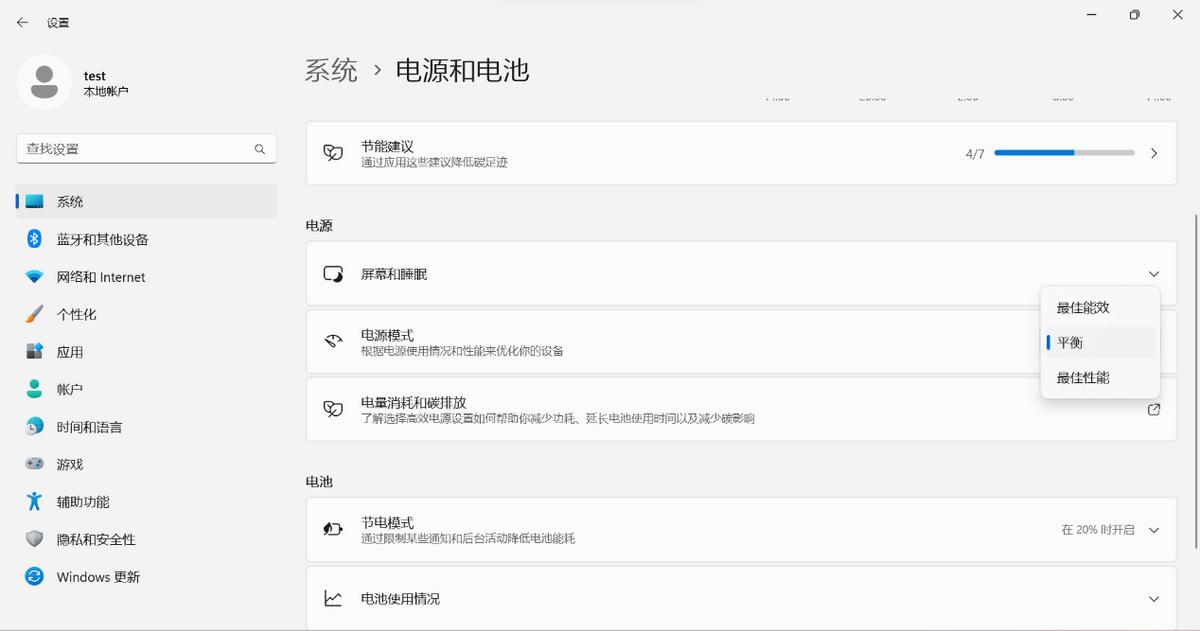This screenshot has height=631, width=1200.
Task: Open Bluetooth and other devices from sidebar
Action: point(29,239)
